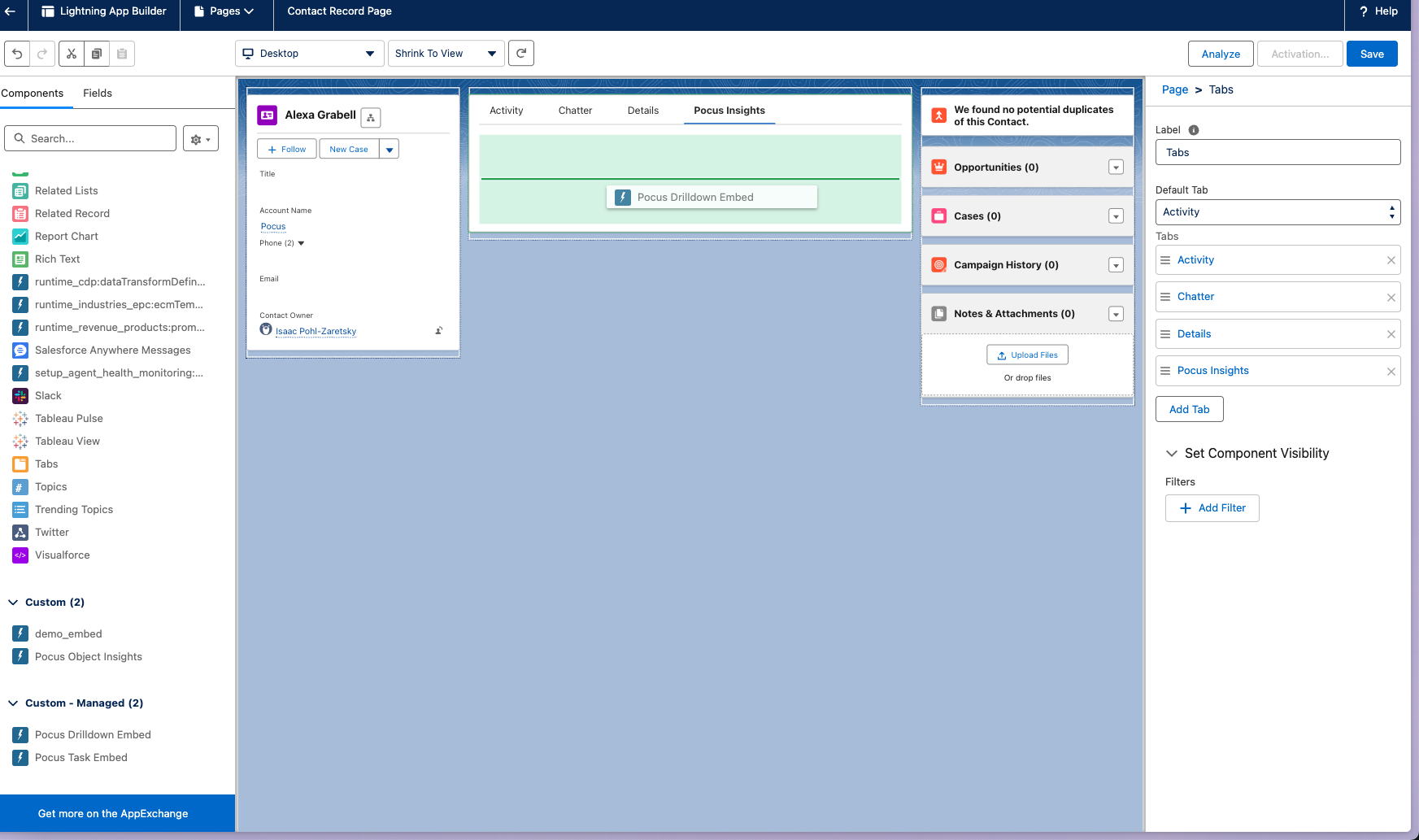Click the Save button

1372,54
